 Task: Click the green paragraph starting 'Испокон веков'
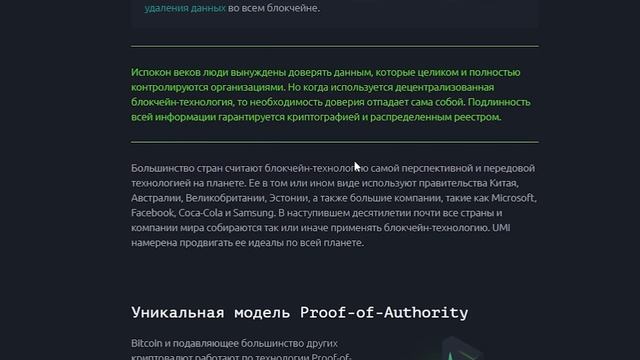point(331,95)
